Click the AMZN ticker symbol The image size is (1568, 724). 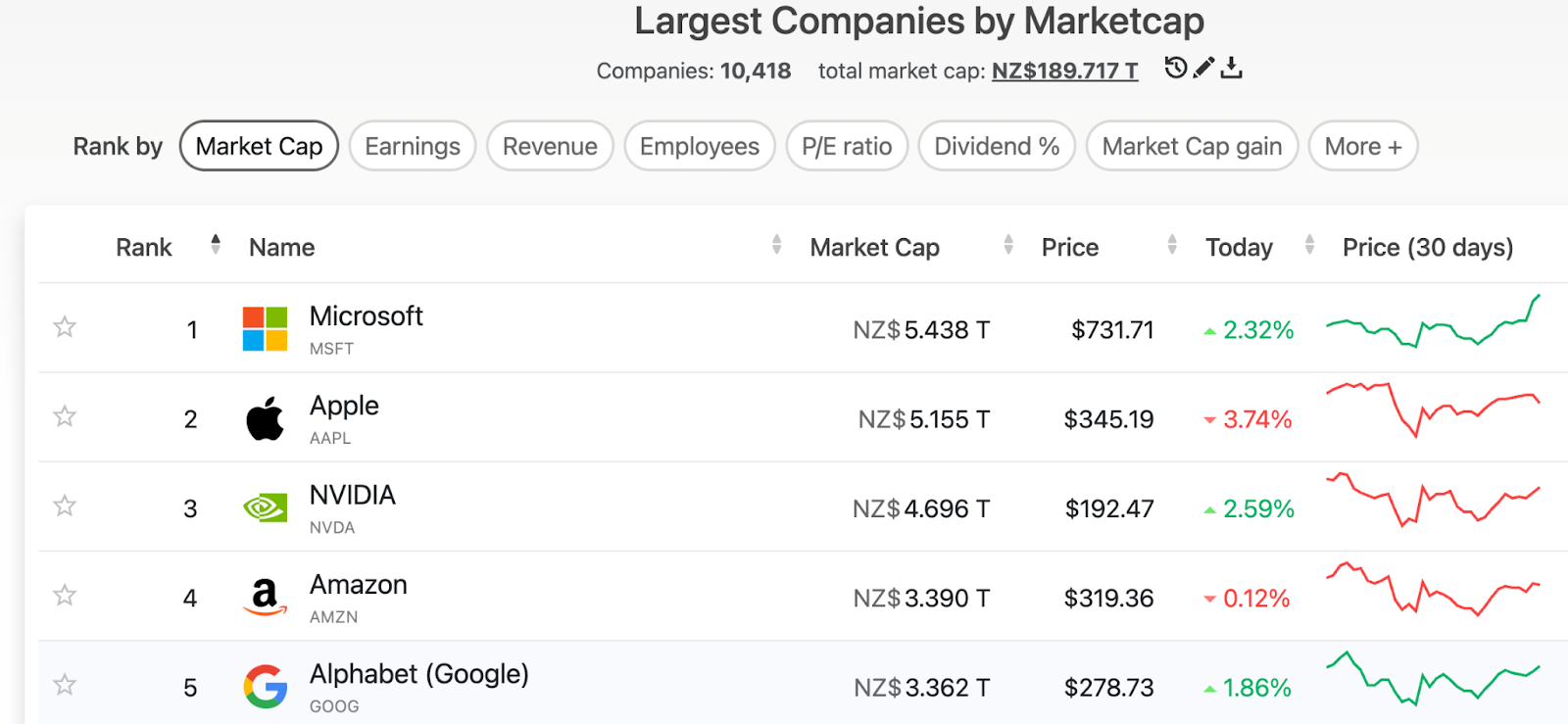[x=333, y=617]
